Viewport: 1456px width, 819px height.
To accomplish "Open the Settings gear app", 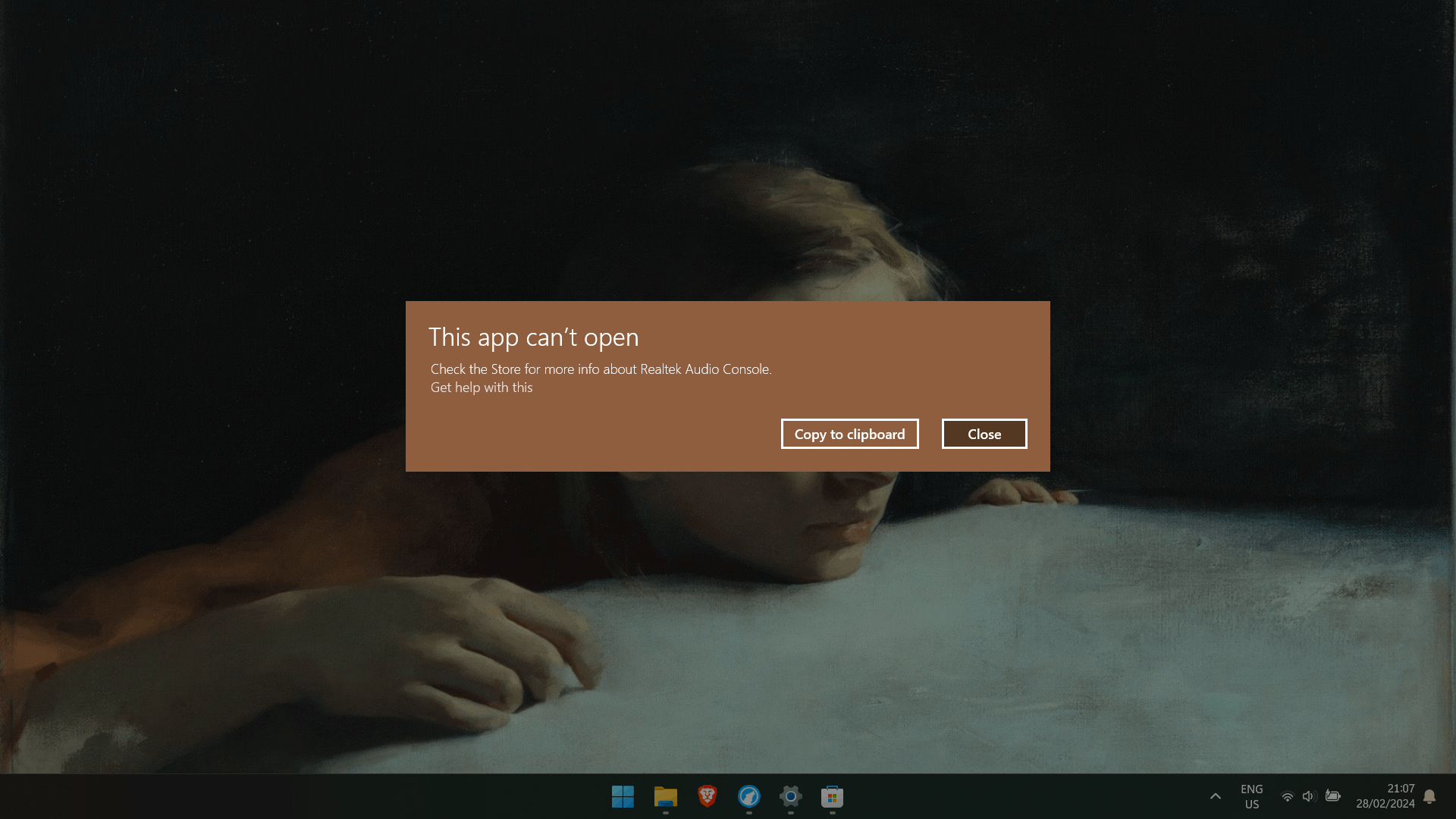I will click(x=790, y=796).
